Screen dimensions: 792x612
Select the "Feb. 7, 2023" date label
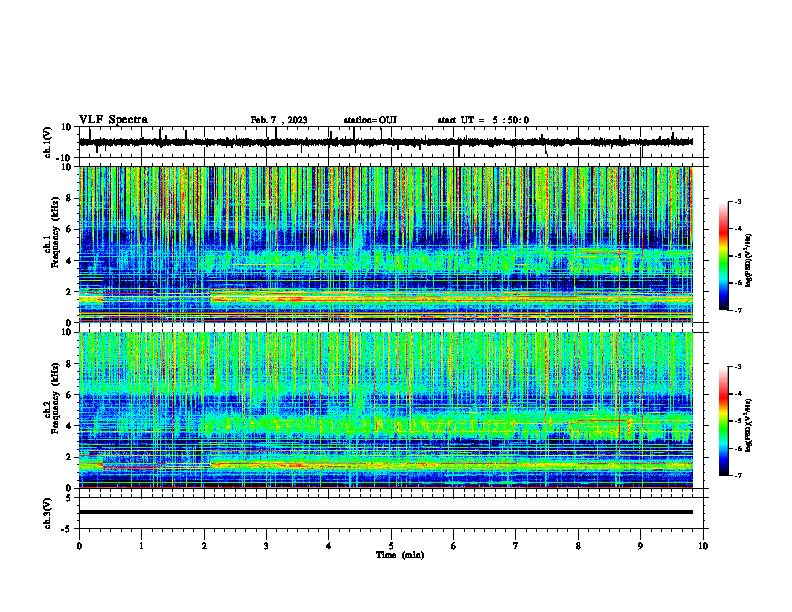(279, 120)
